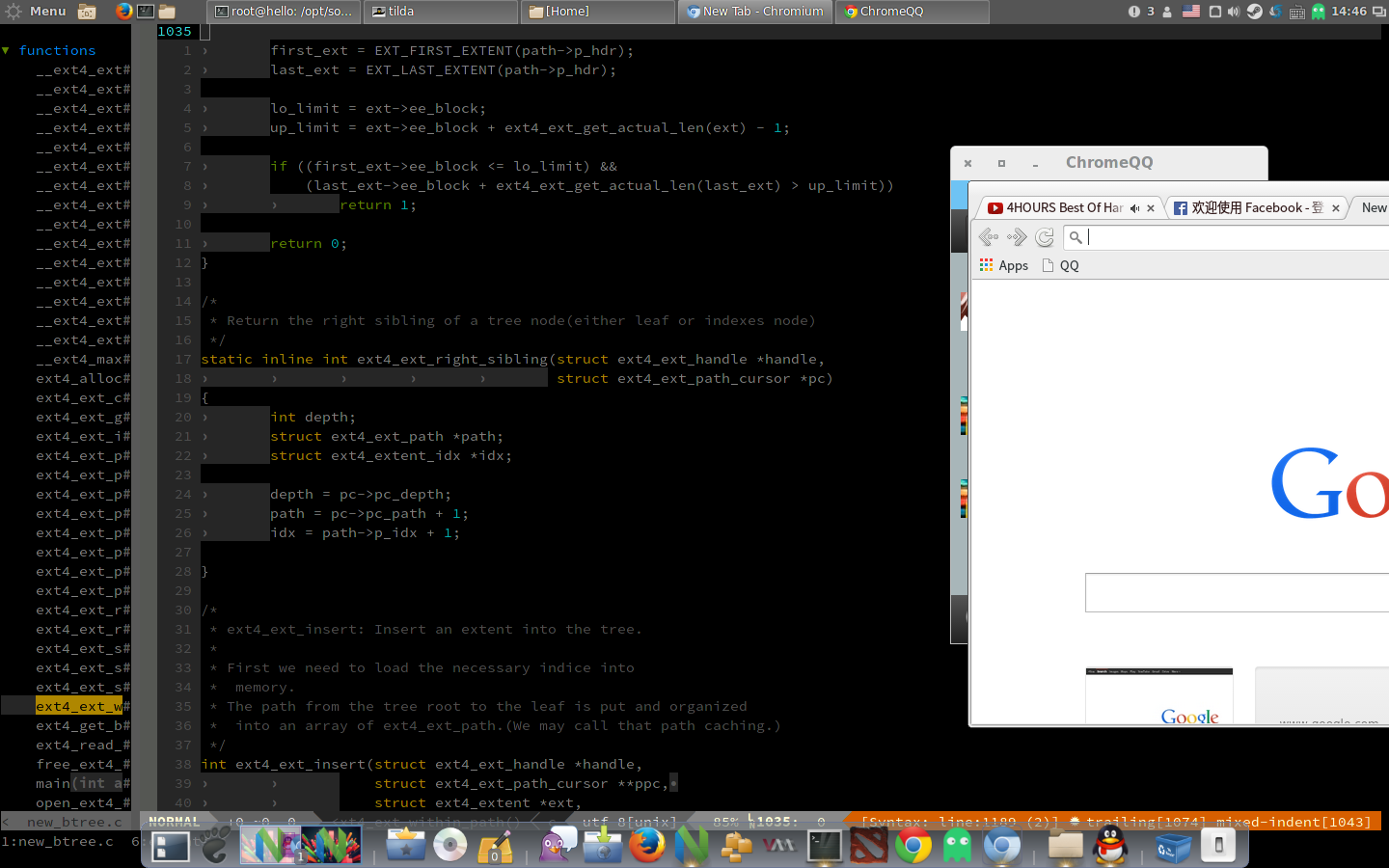Click the ChromeQQ window title bar text
Screen dimensions: 1389x868
point(1109,162)
